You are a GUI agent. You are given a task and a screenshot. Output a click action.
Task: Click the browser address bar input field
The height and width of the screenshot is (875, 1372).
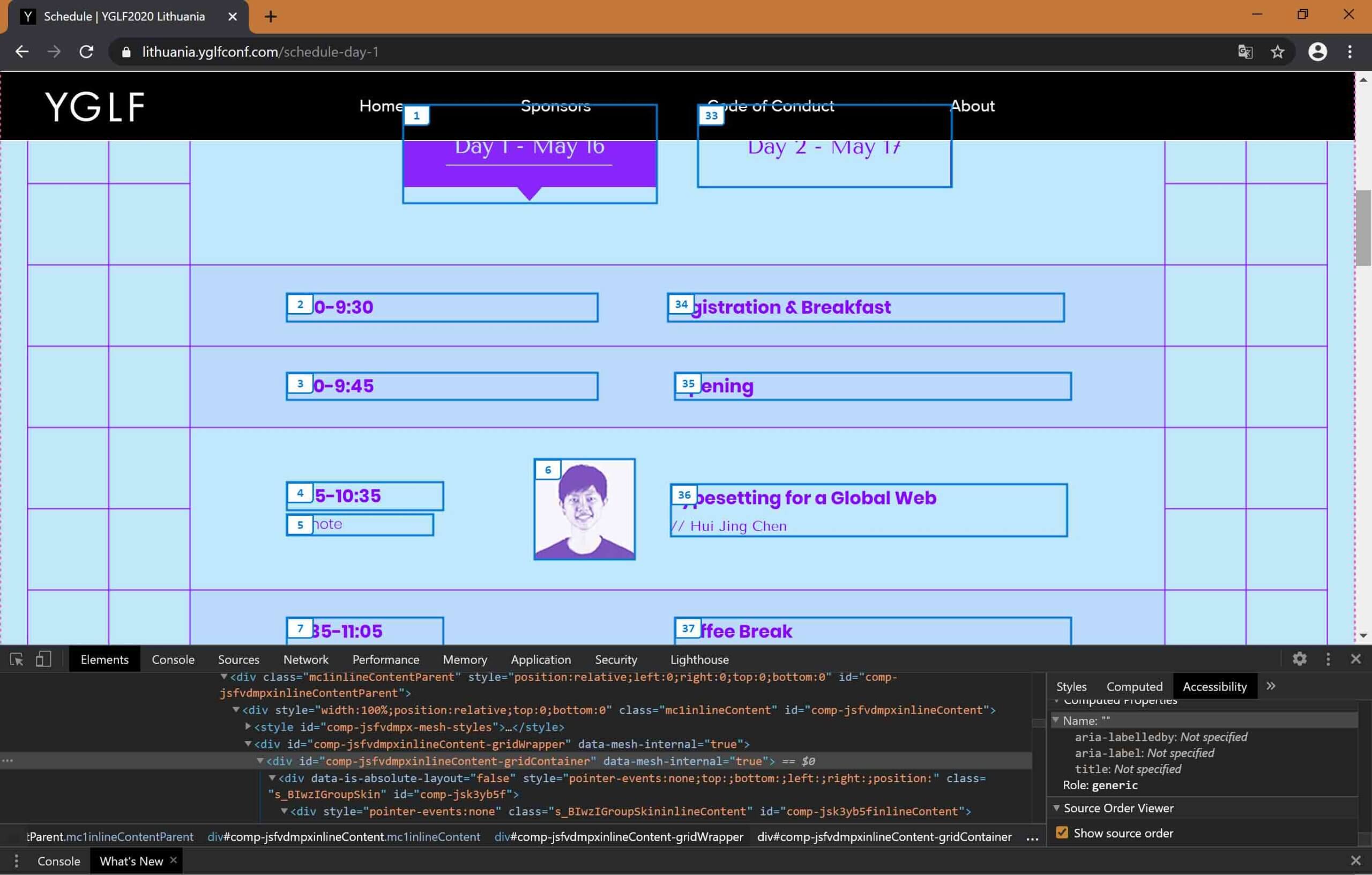click(x=682, y=51)
